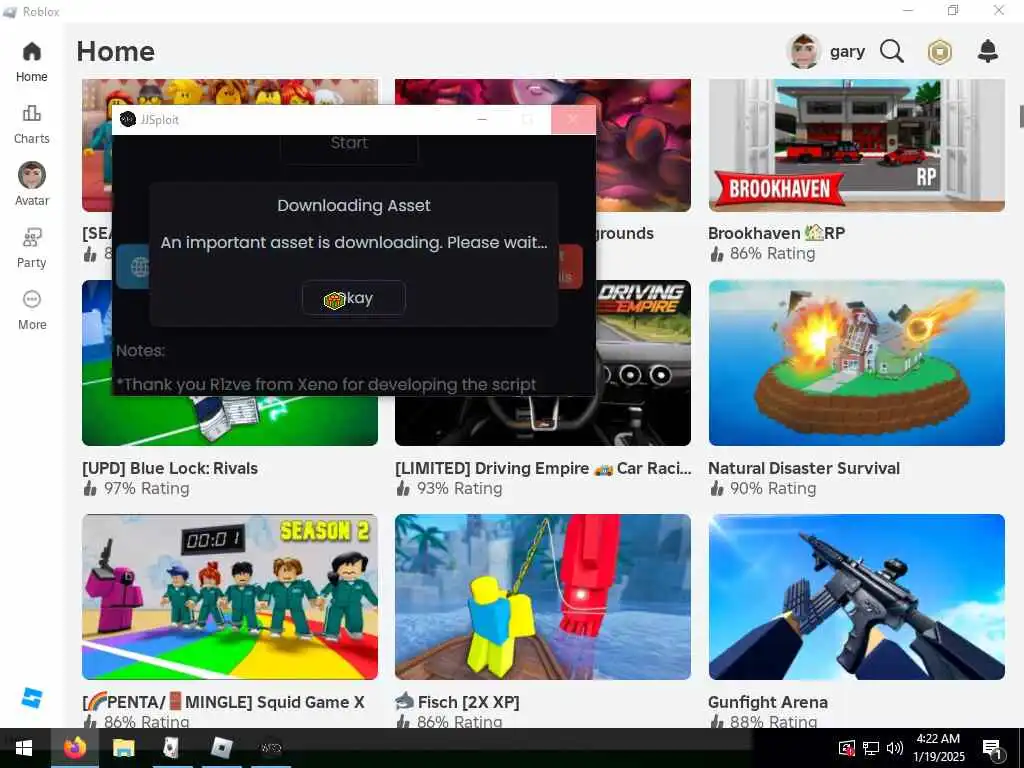Click the Natural Disaster Survival title
The width and height of the screenshot is (1024, 768).
coord(804,468)
